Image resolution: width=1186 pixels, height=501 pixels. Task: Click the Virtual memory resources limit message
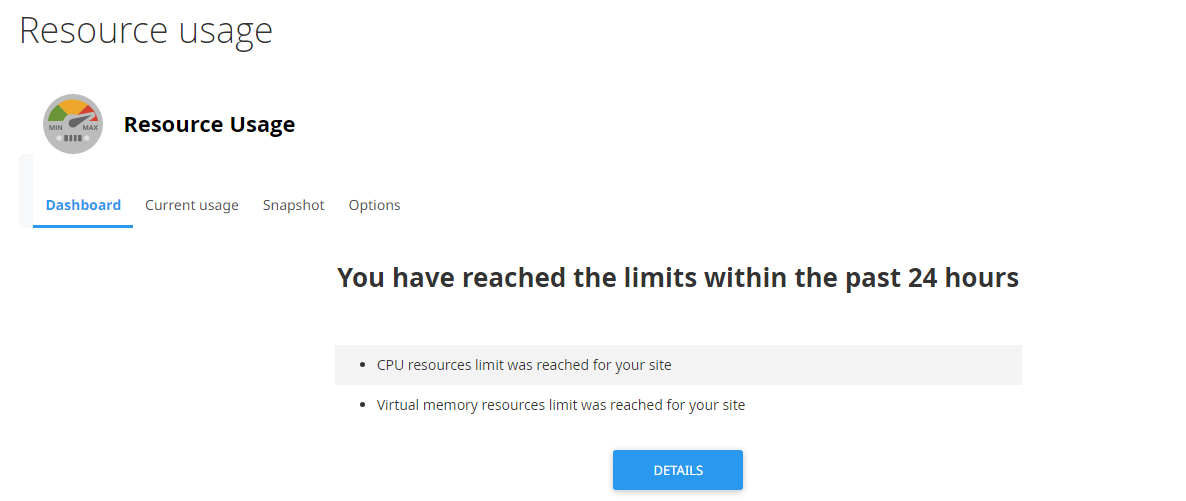pyautogui.click(x=561, y=405)
